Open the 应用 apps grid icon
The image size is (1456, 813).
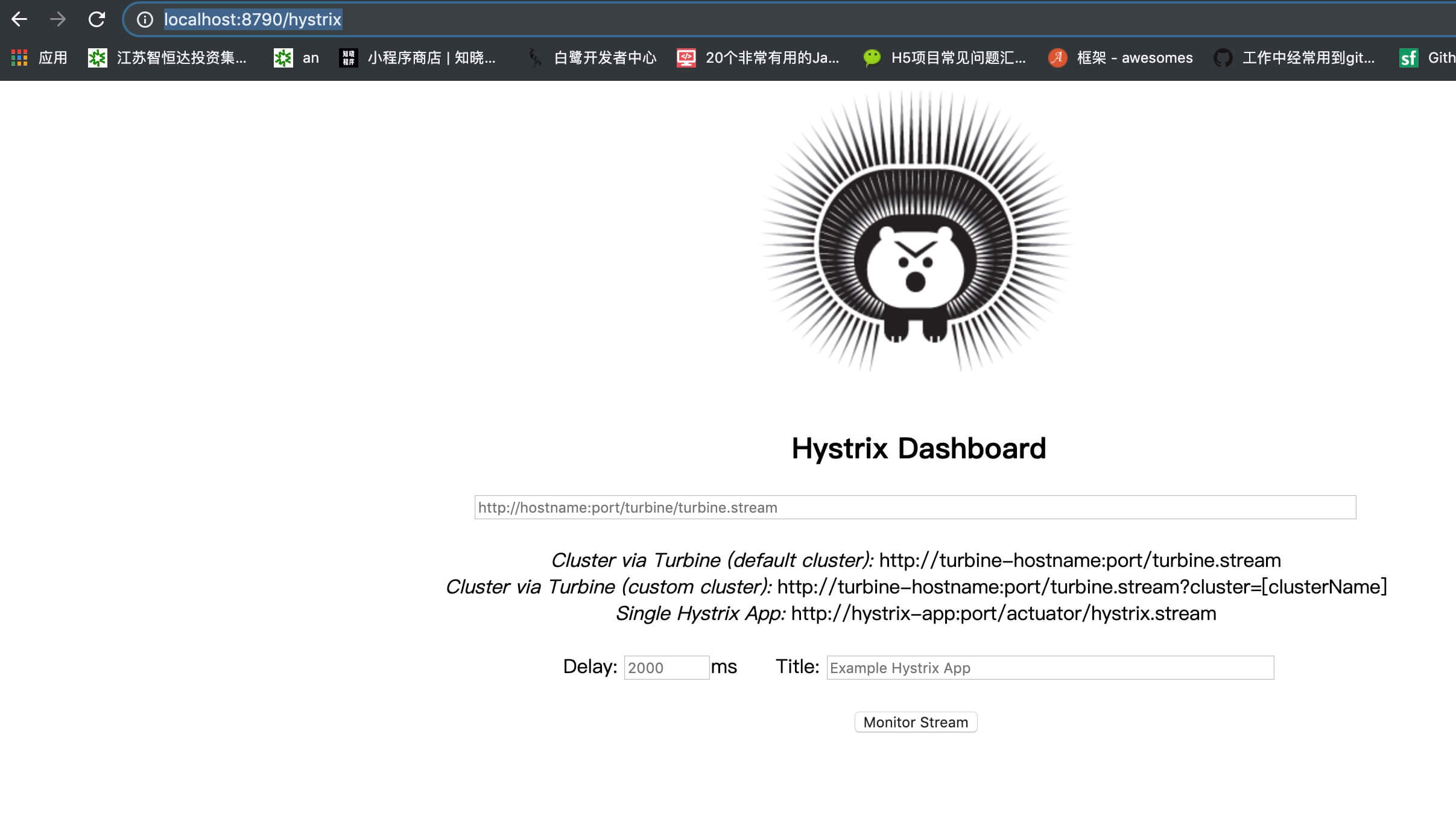(x=19, y=58)
